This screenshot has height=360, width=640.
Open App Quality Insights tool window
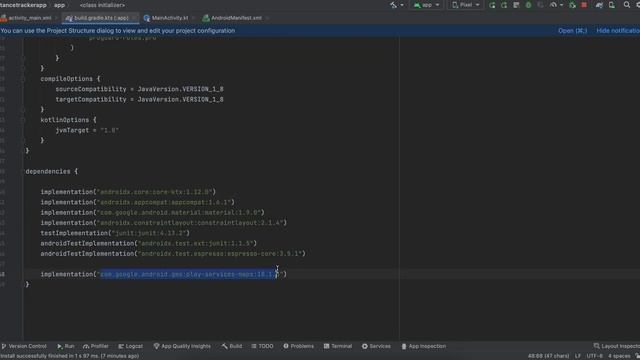click(x=182, y=346)
